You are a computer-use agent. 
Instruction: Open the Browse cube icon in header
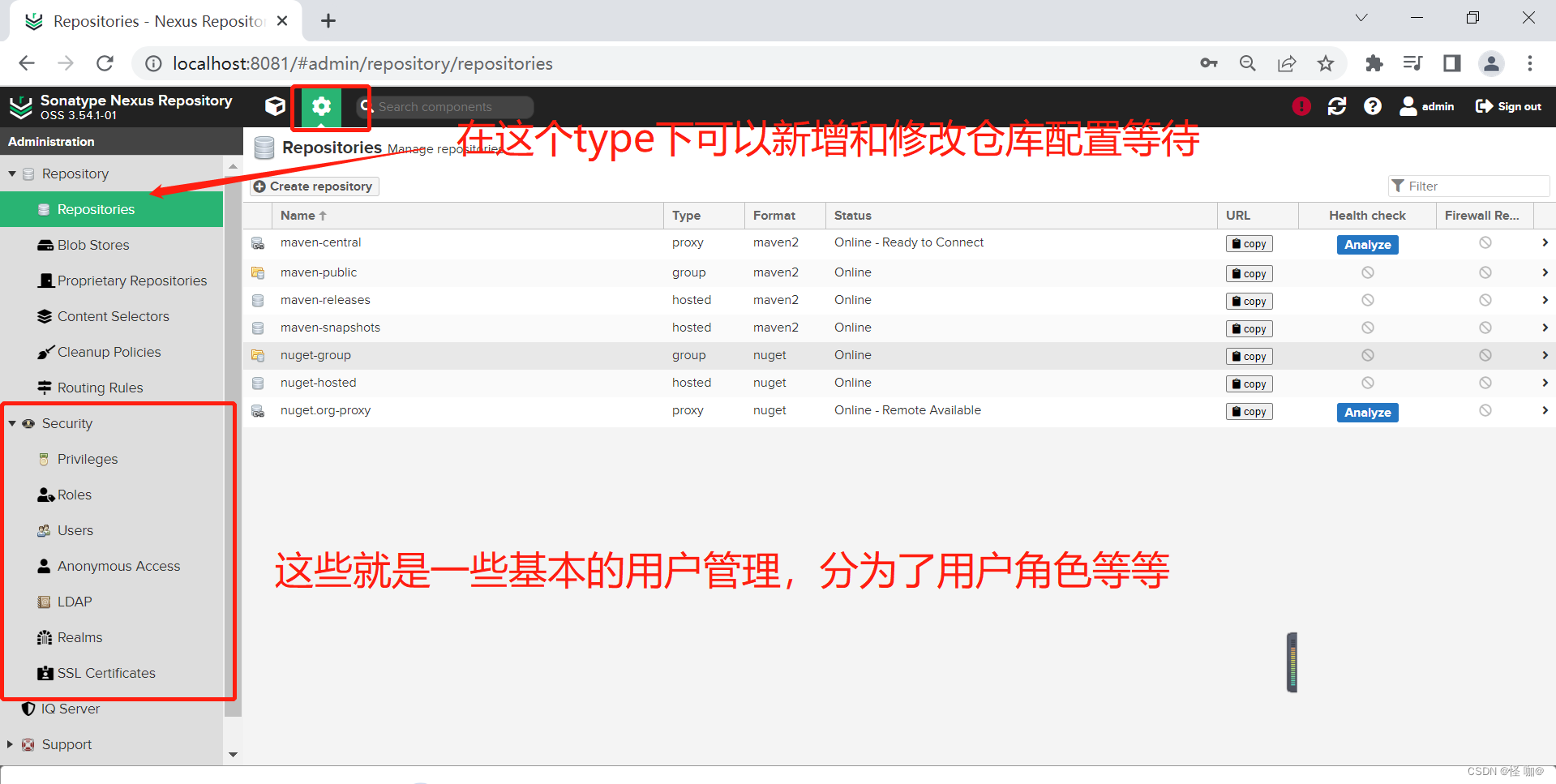click(x=276, y=106)
